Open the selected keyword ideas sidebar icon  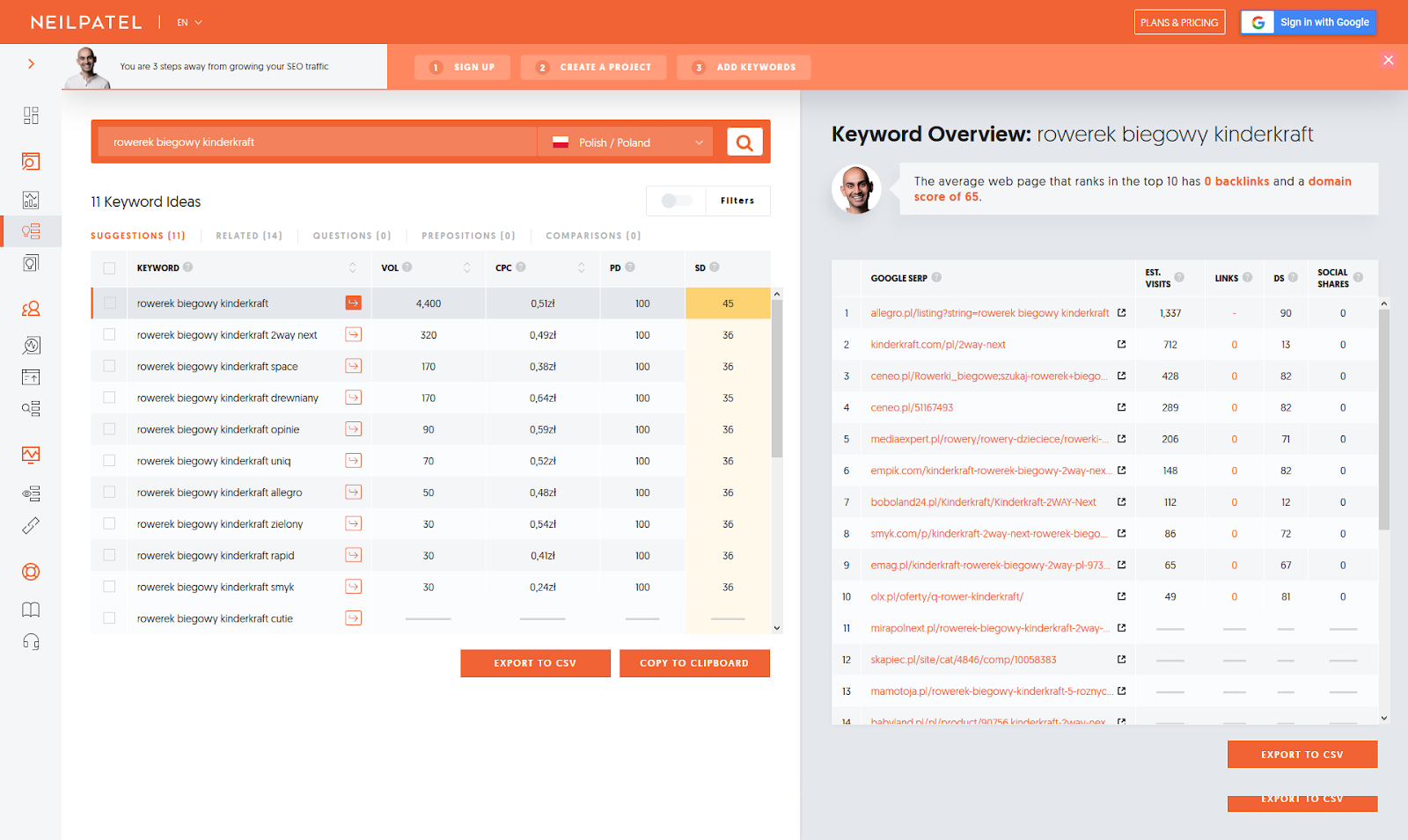click(x=31, y=231)
